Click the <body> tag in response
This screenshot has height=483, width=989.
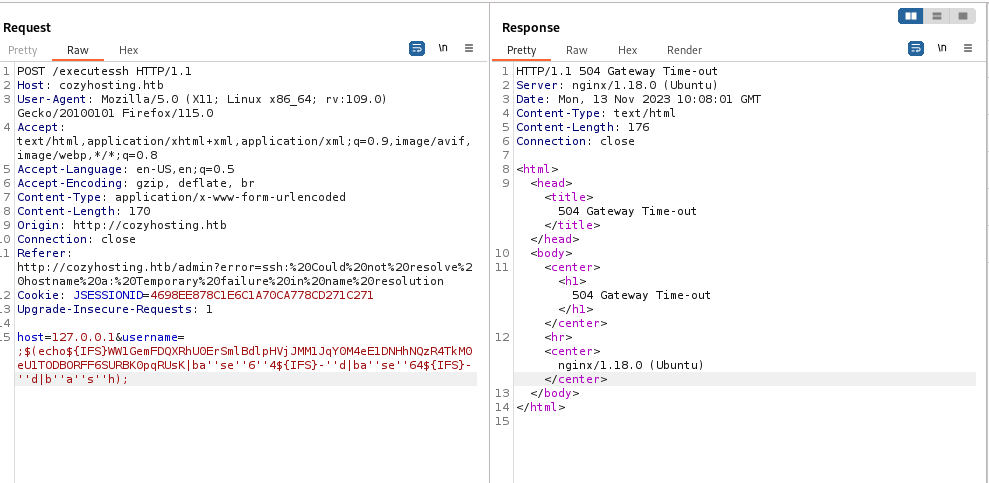click(551, 253)
